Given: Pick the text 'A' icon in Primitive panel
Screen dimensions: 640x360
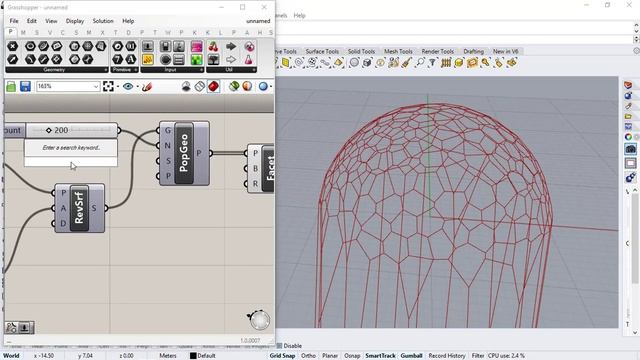Looking at the screenshot, I should pyautogui.click(x=131, y=60).
